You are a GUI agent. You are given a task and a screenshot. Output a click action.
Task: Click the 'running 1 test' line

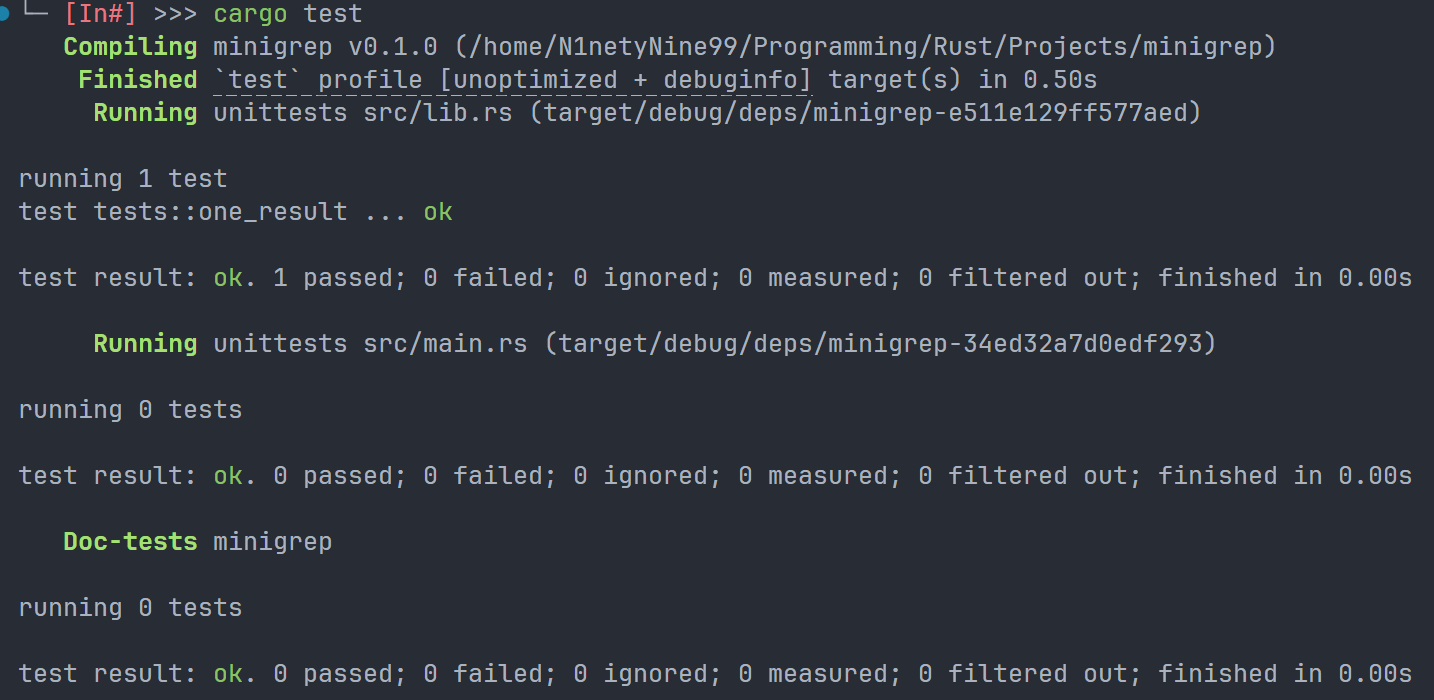click(x=123, y=179)
